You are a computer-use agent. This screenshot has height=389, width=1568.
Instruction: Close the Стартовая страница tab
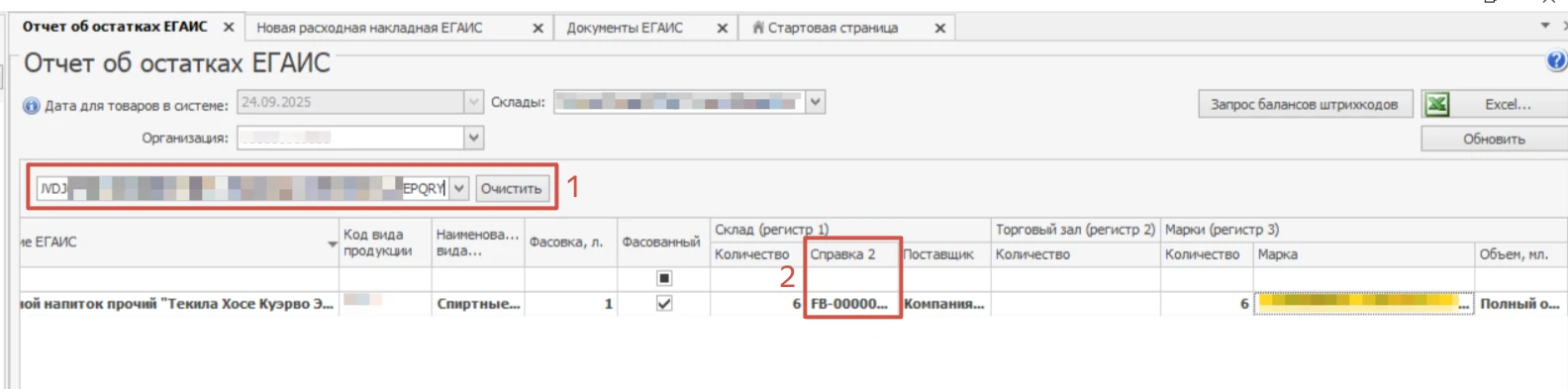pyautogui.click(x=940, y=29)
